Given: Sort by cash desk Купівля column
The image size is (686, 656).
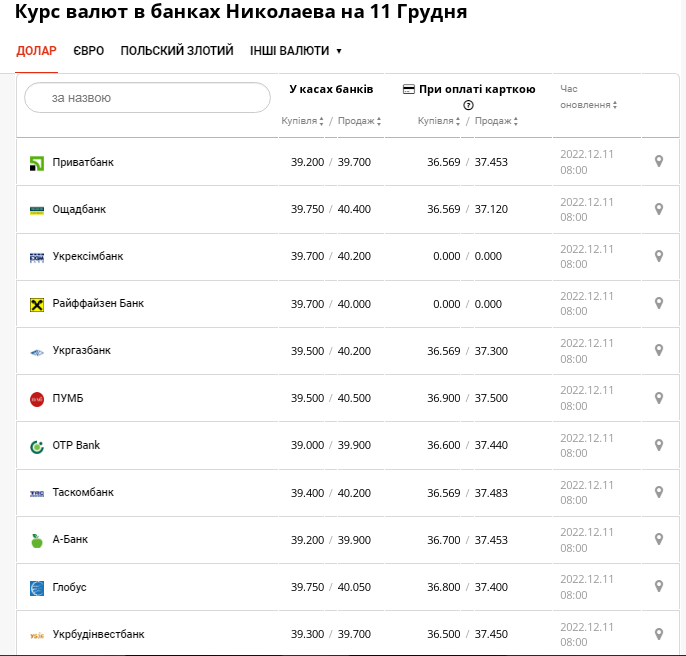Looking at the screenshot, I should pos(302,121).
